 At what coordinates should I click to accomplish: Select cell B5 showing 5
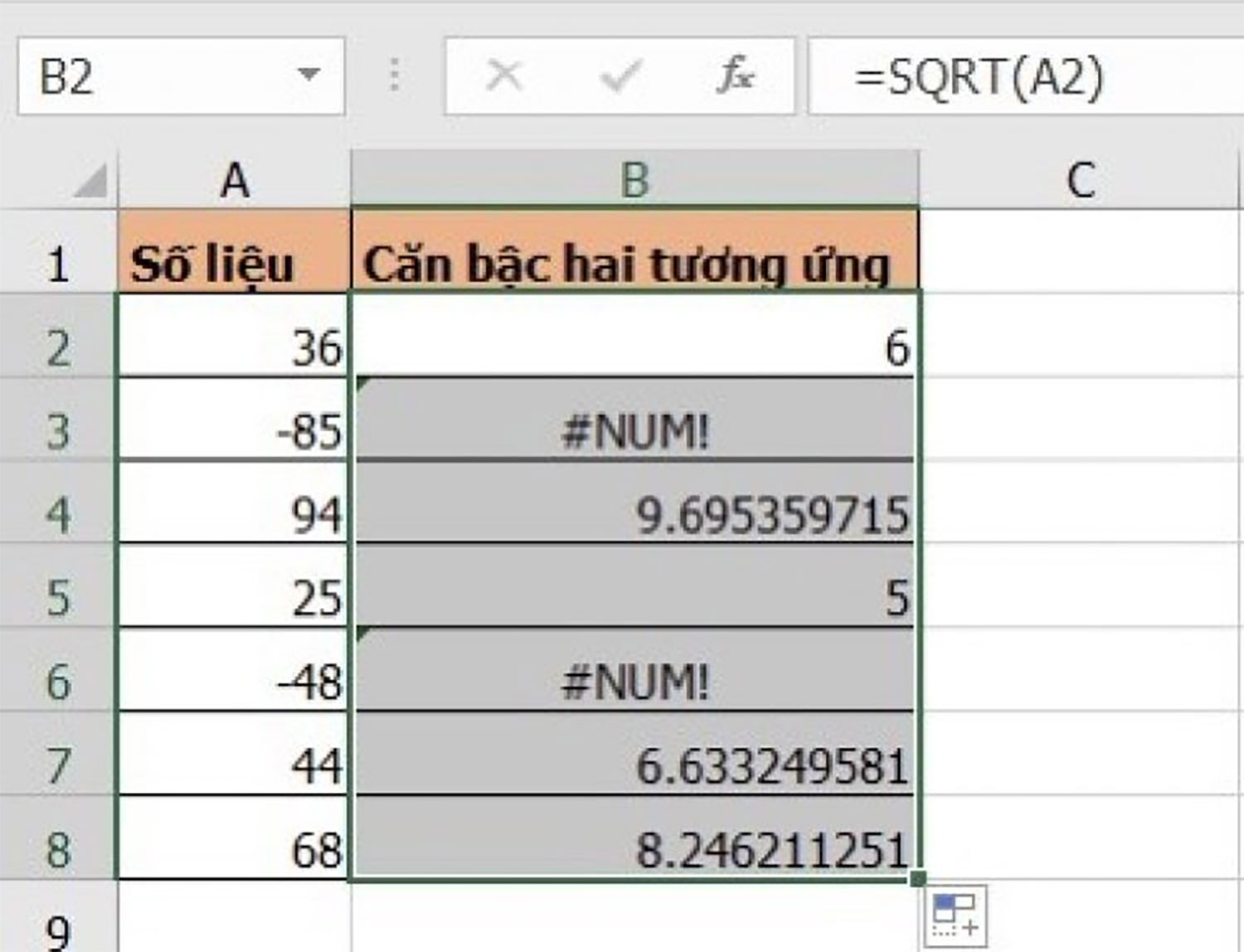635,586
